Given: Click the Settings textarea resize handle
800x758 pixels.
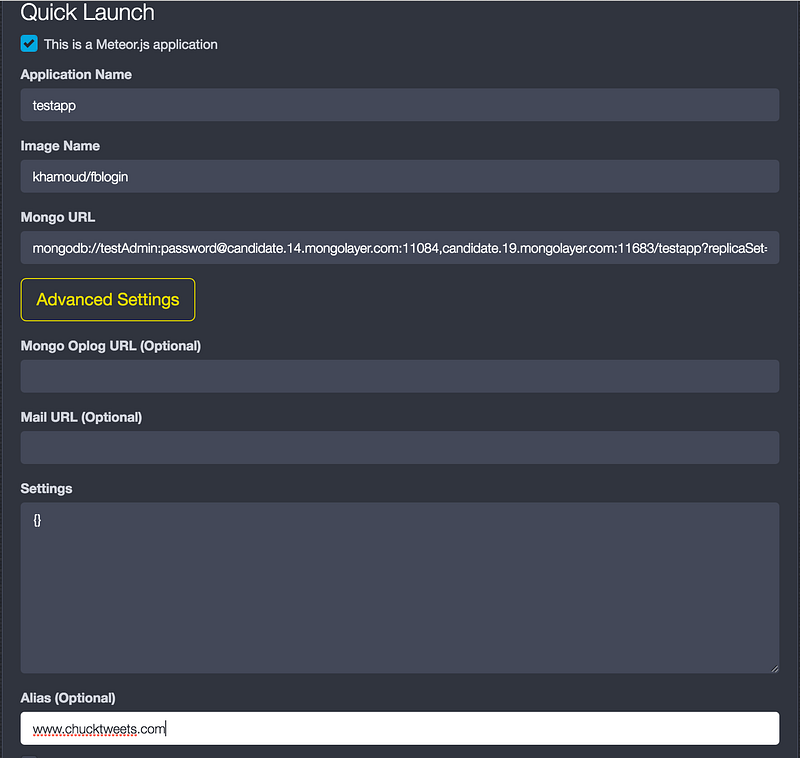Looking at the screenshot, I should coord(774,668).
